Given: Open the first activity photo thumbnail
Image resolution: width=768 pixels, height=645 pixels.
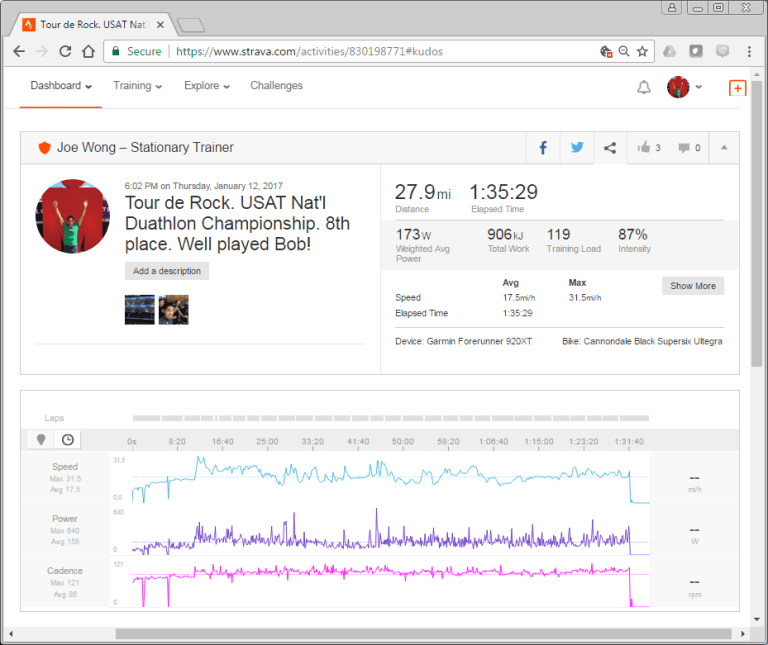Looking at the screenshot, I should pyautogui.click(x=140, y=310).
